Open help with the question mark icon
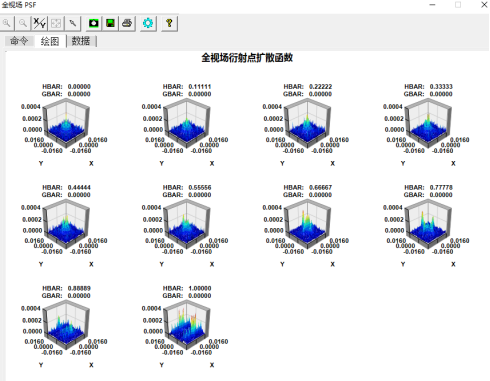490x381 pixels. coord(169,23)
